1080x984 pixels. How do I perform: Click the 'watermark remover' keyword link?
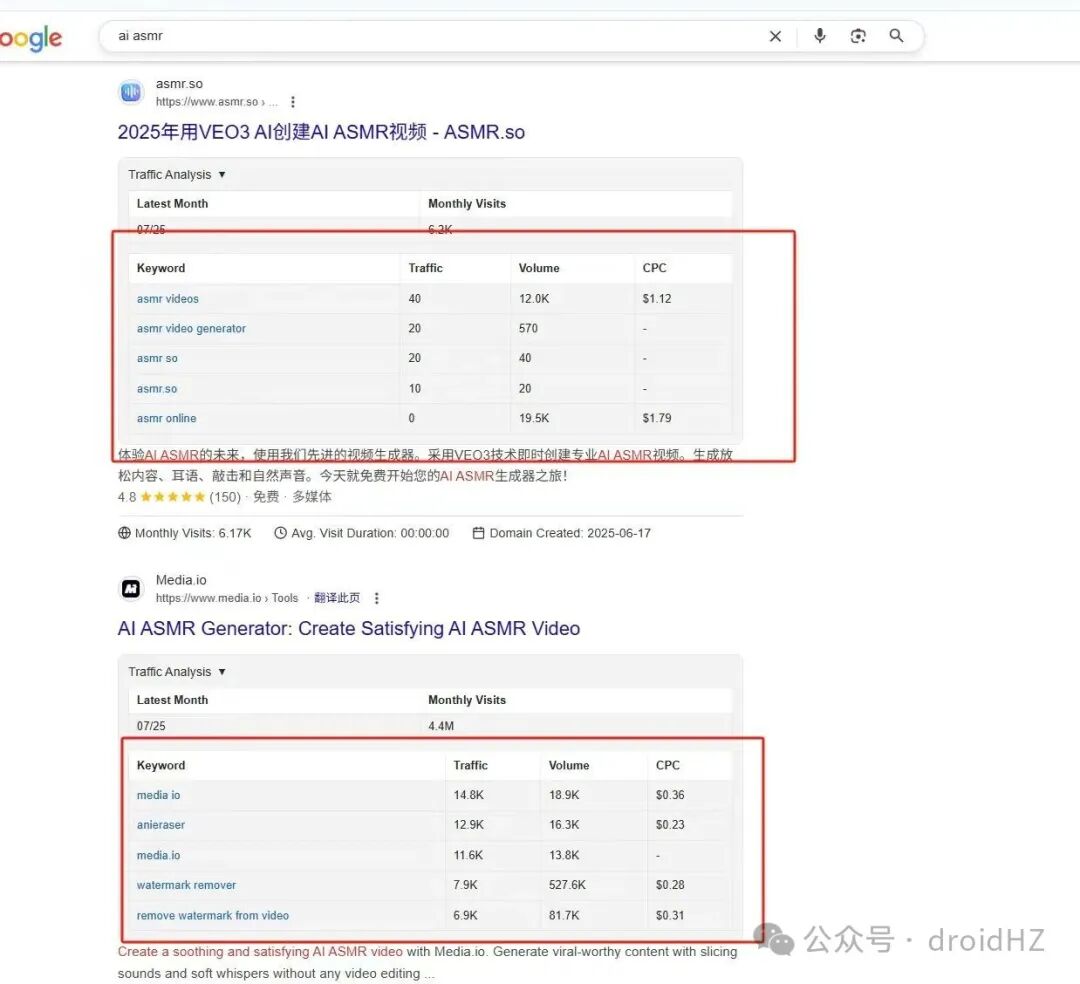click(186, 885)
